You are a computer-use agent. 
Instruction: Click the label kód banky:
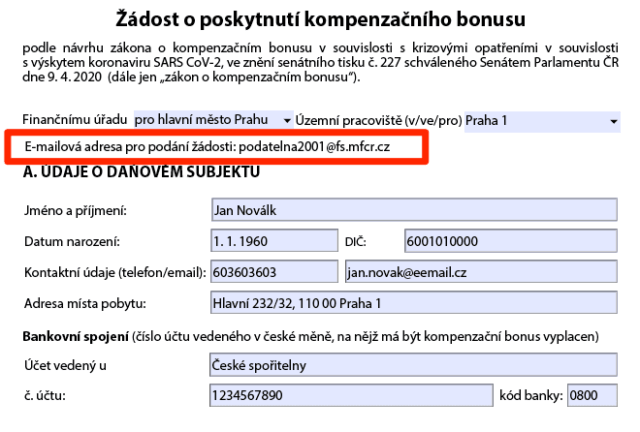coord(531,395)
